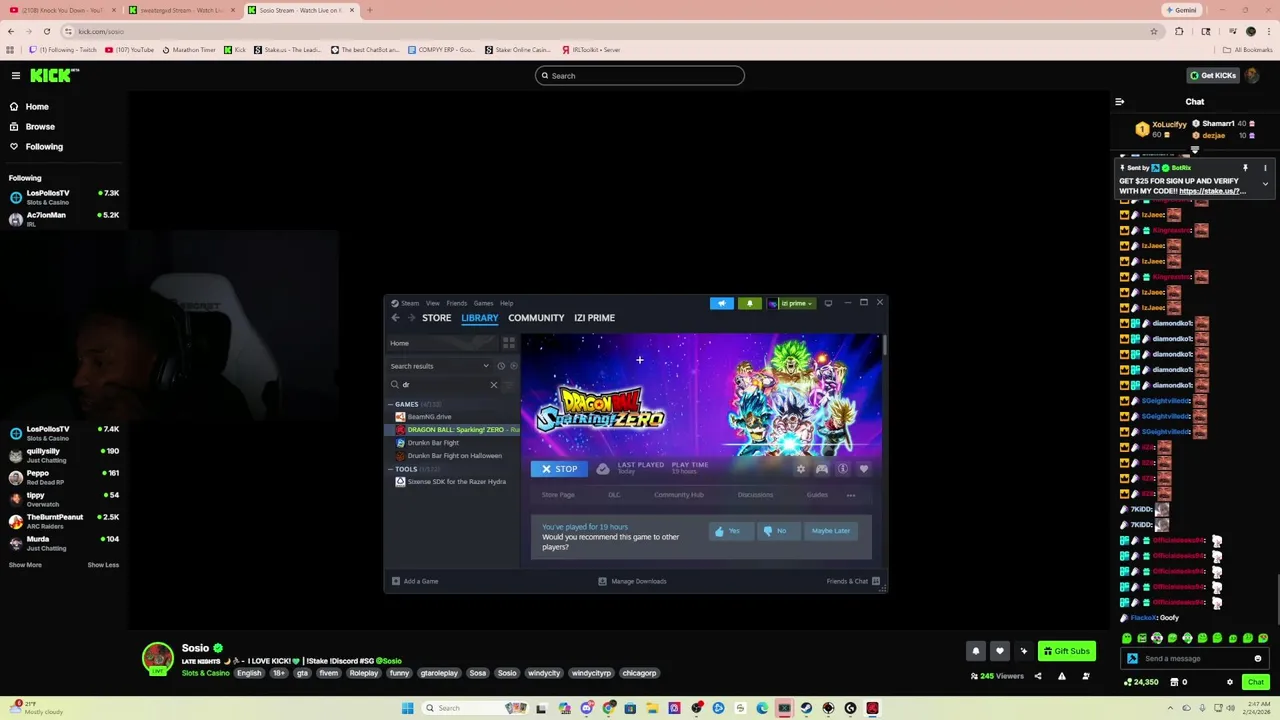Open game info icon in Steam
Screen dimensions: 1280x720
(843, 469)
